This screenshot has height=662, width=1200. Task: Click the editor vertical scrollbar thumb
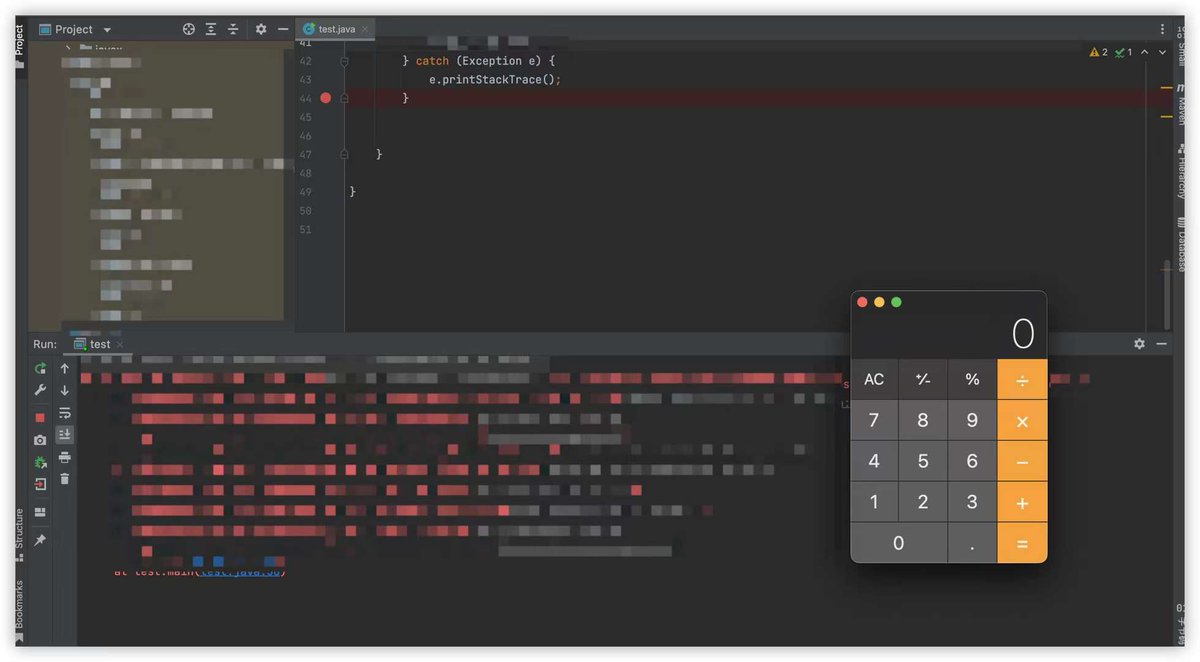1165,293
